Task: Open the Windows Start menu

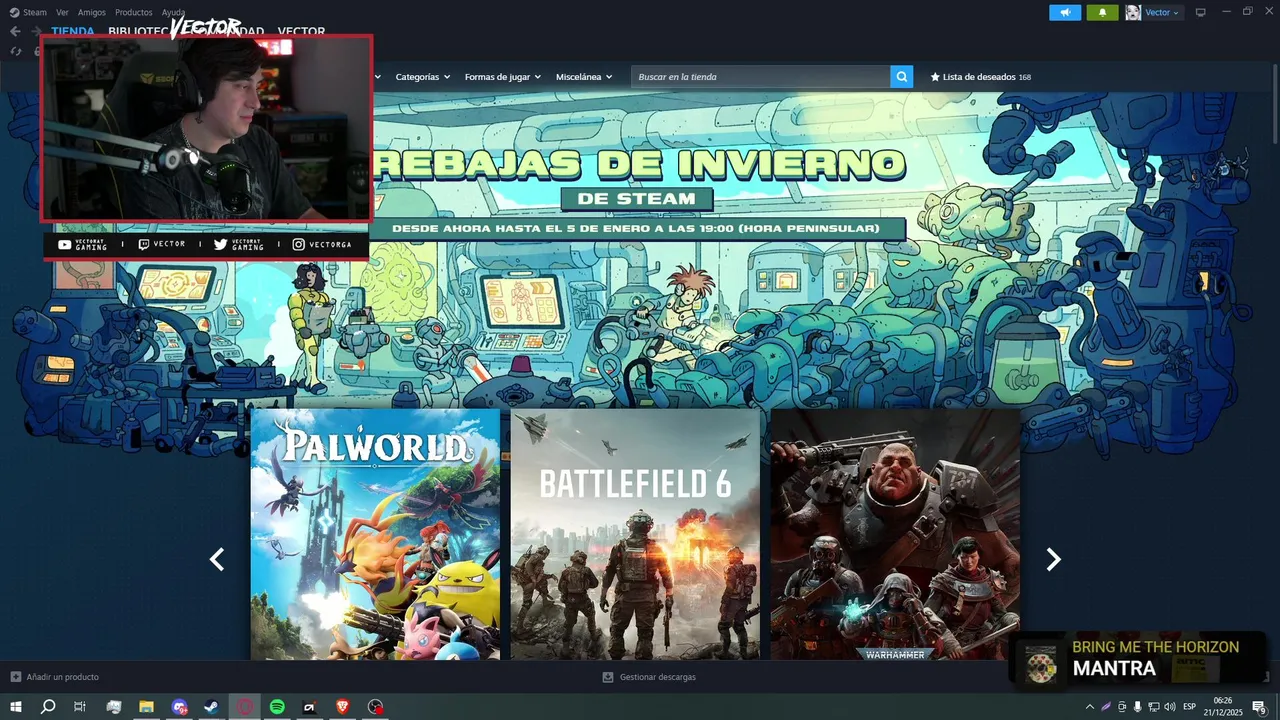Action: (x=16, y=707)
